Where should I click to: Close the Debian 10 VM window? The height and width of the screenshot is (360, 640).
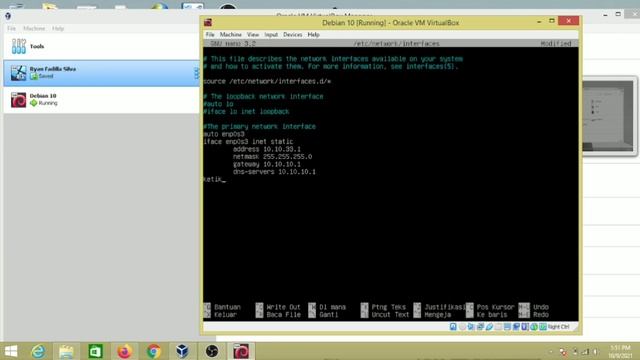569,21
